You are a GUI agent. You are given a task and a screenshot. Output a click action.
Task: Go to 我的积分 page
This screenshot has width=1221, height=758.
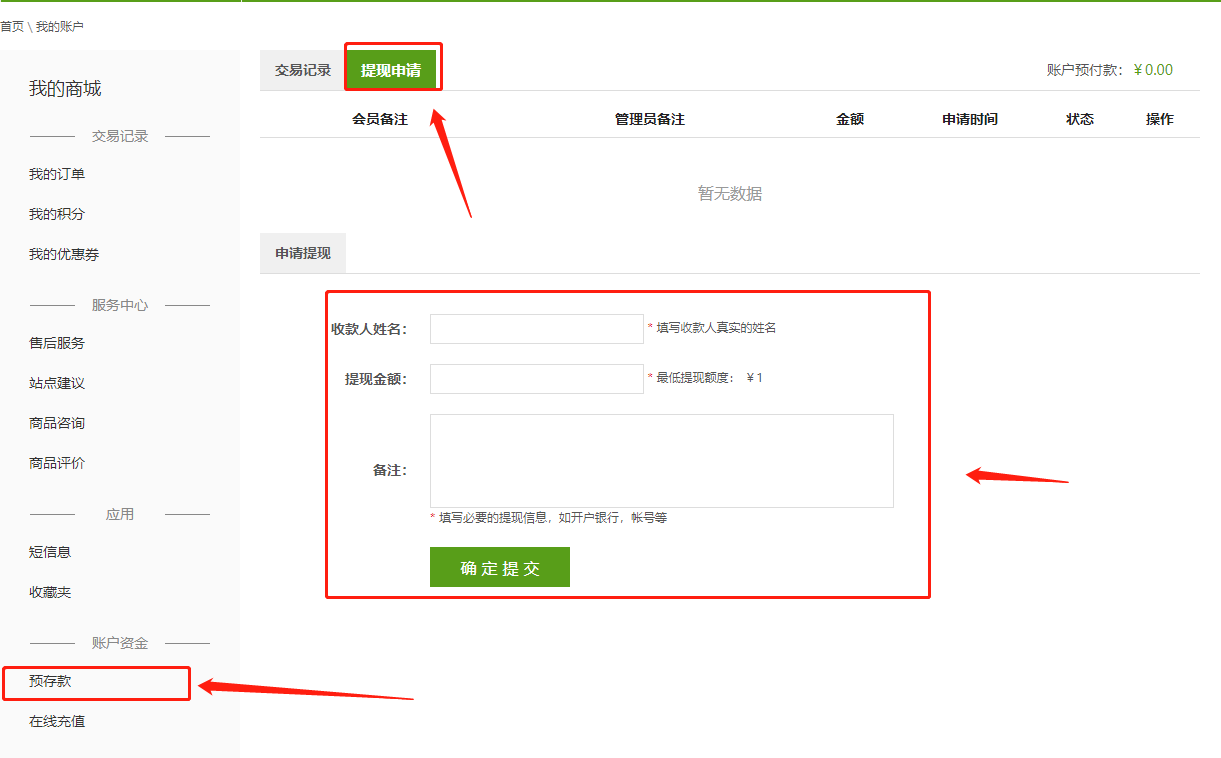tap(57, 215)
